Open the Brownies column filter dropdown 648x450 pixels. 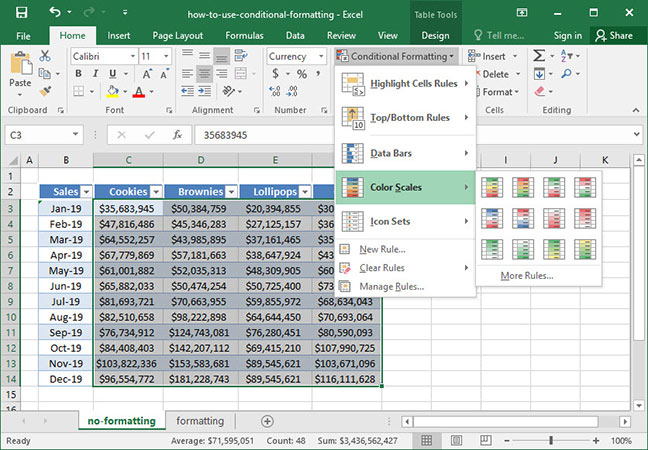pos(231,192)
